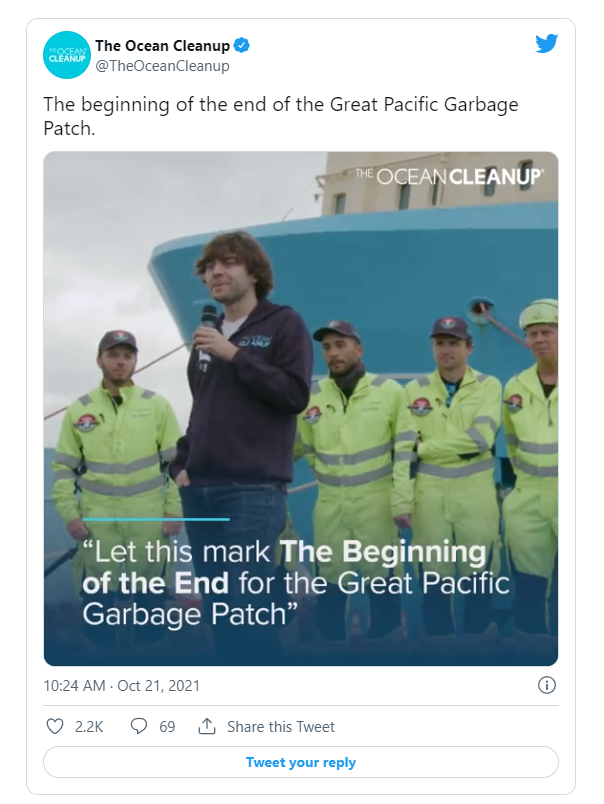Like the tweet with the heart icon

55,726
